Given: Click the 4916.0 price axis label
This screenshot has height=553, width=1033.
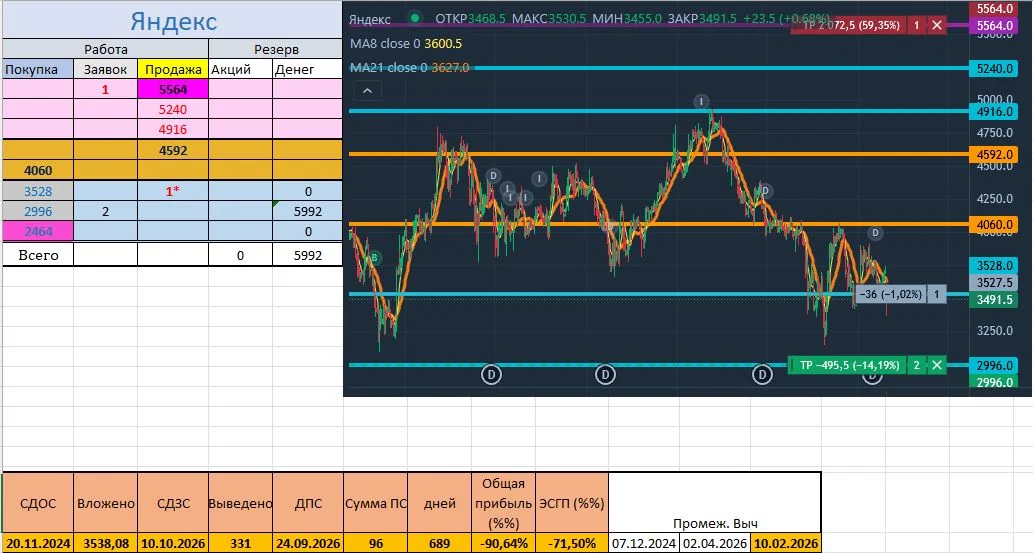Looking at the screenshot, I should [x=994, y=111].
